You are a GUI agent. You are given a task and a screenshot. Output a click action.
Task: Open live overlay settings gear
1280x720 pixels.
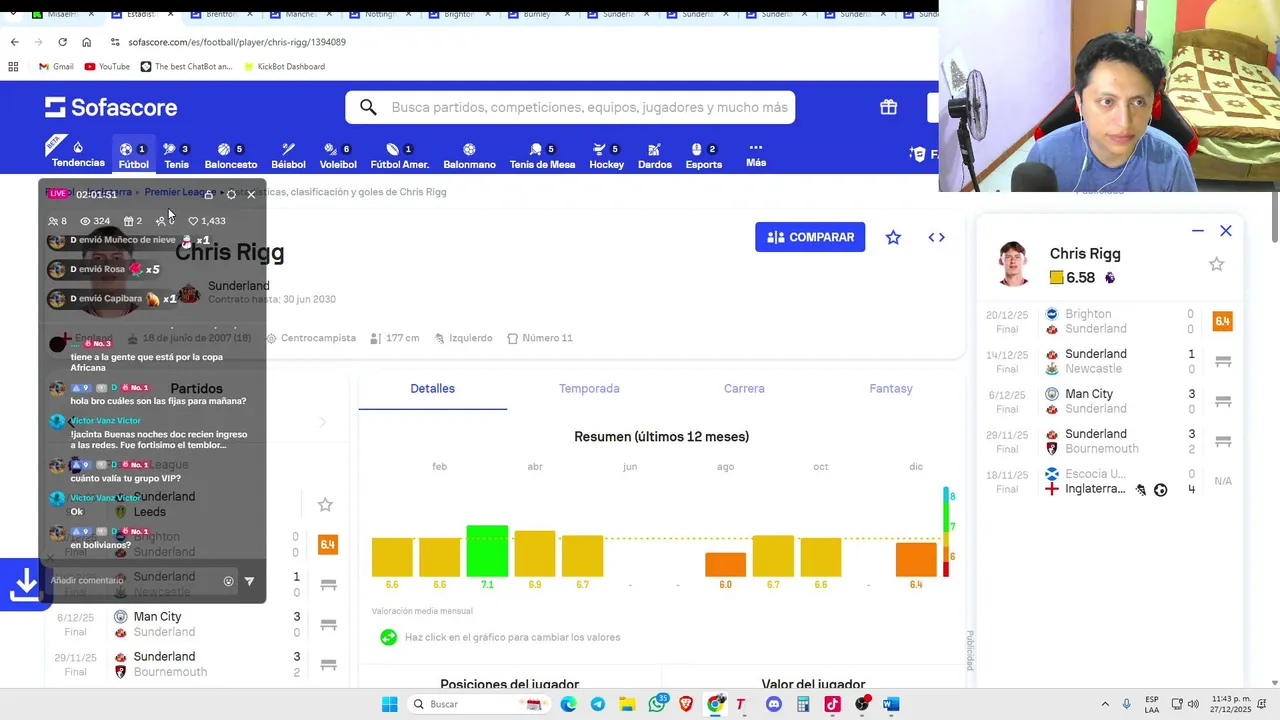coord(231,194)
